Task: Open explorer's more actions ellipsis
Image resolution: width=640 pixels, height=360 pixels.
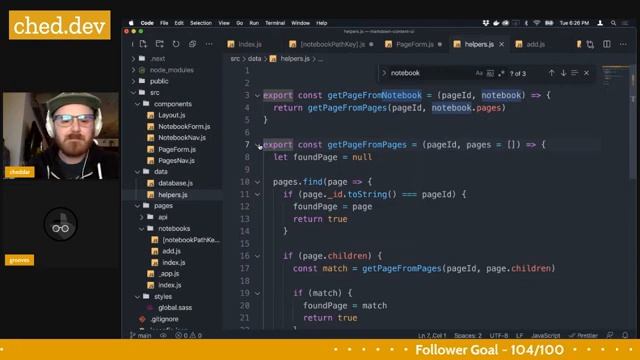Action: (209, 44)
